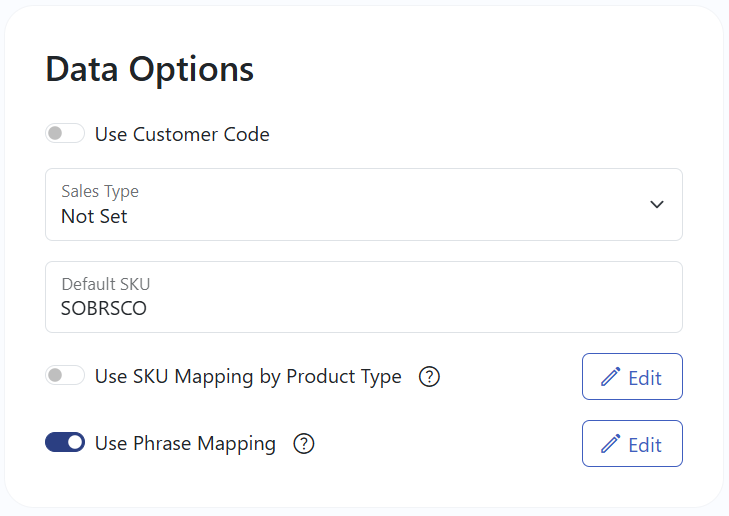Click the pencil icon in the Phrase Mapping Edit button
The height and width of the screenshot is (516, 729).
point(610,444)
